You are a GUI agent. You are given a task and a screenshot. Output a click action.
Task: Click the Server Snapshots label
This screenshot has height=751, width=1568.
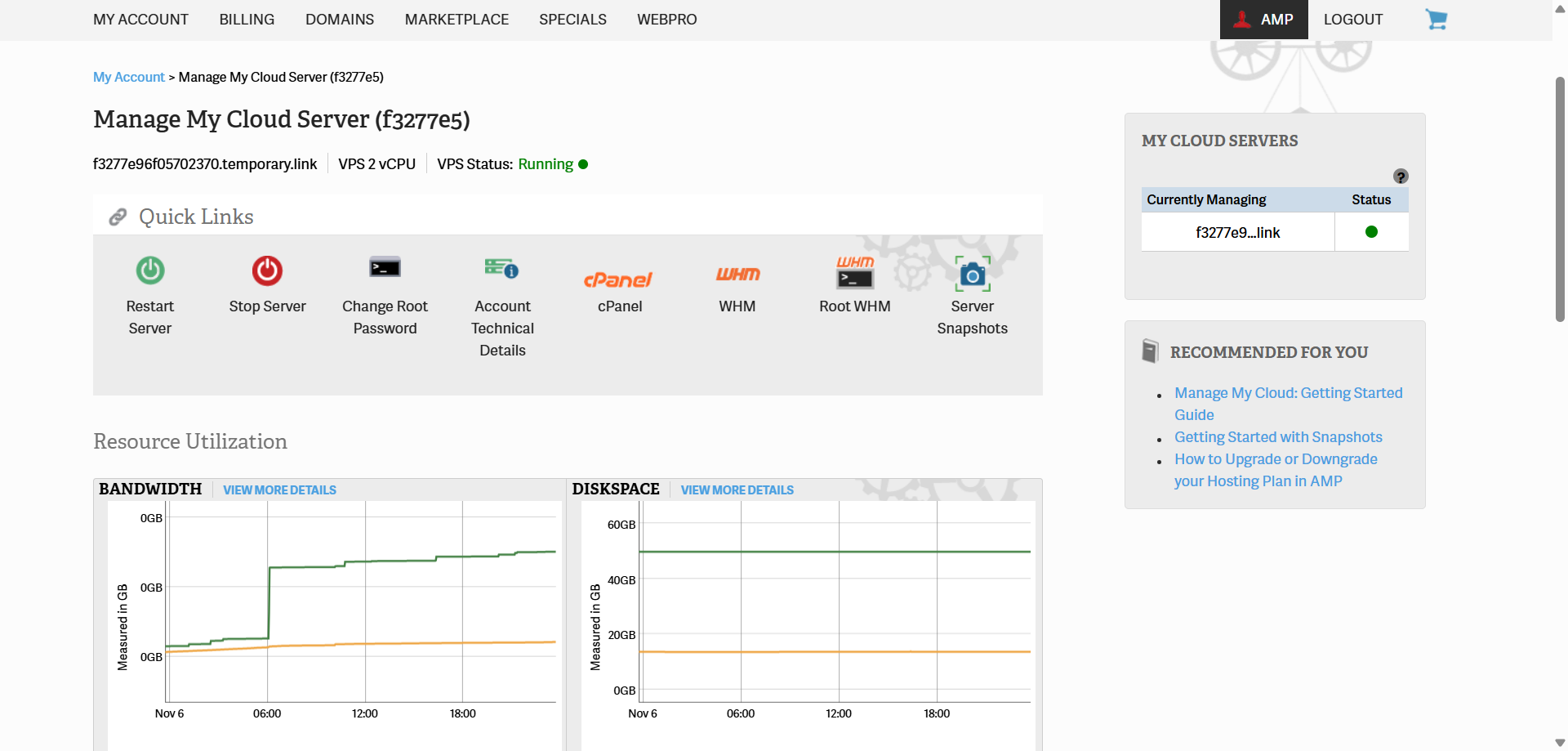point(972,317)
